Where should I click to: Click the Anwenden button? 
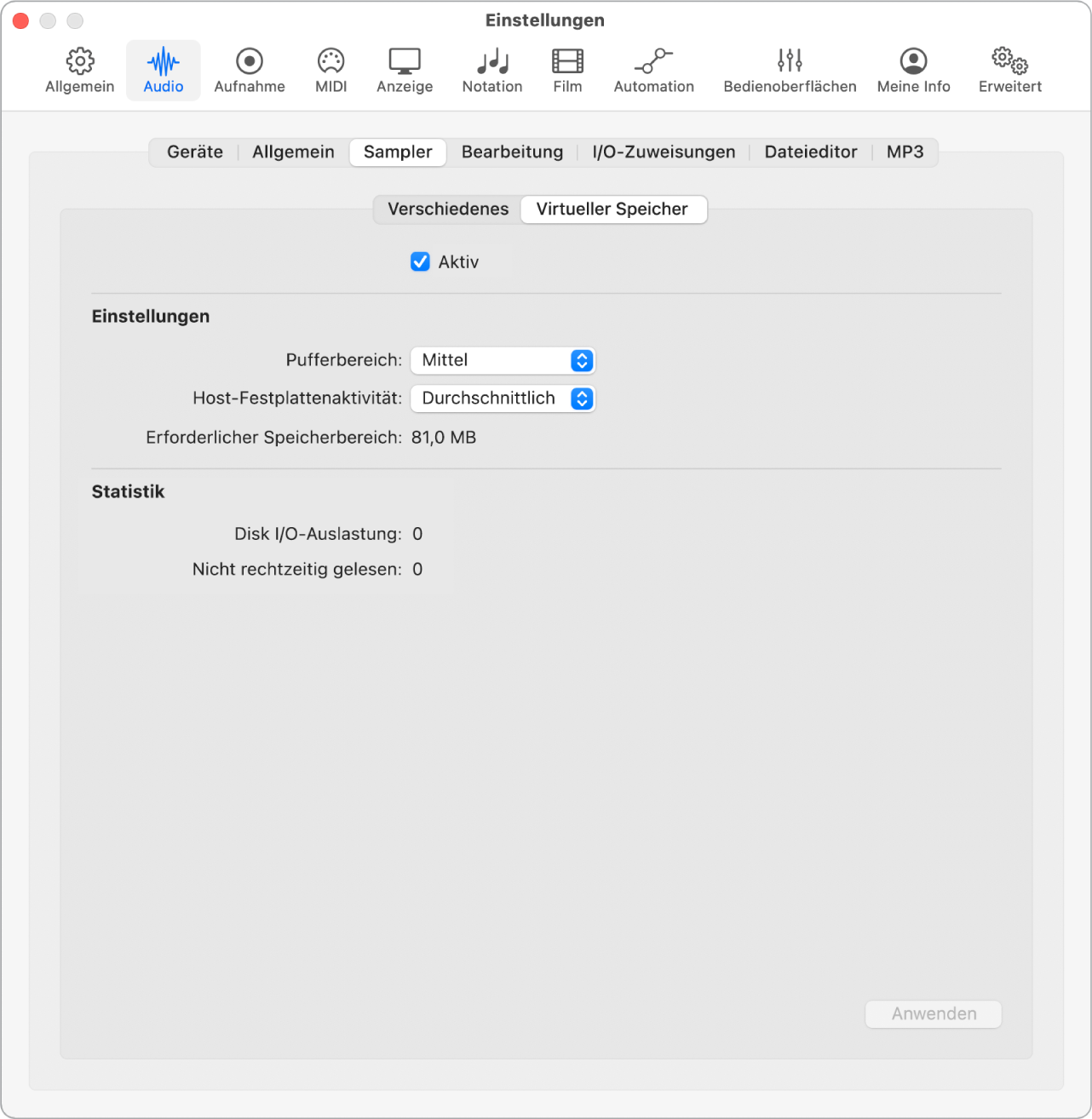[934, 1014]
